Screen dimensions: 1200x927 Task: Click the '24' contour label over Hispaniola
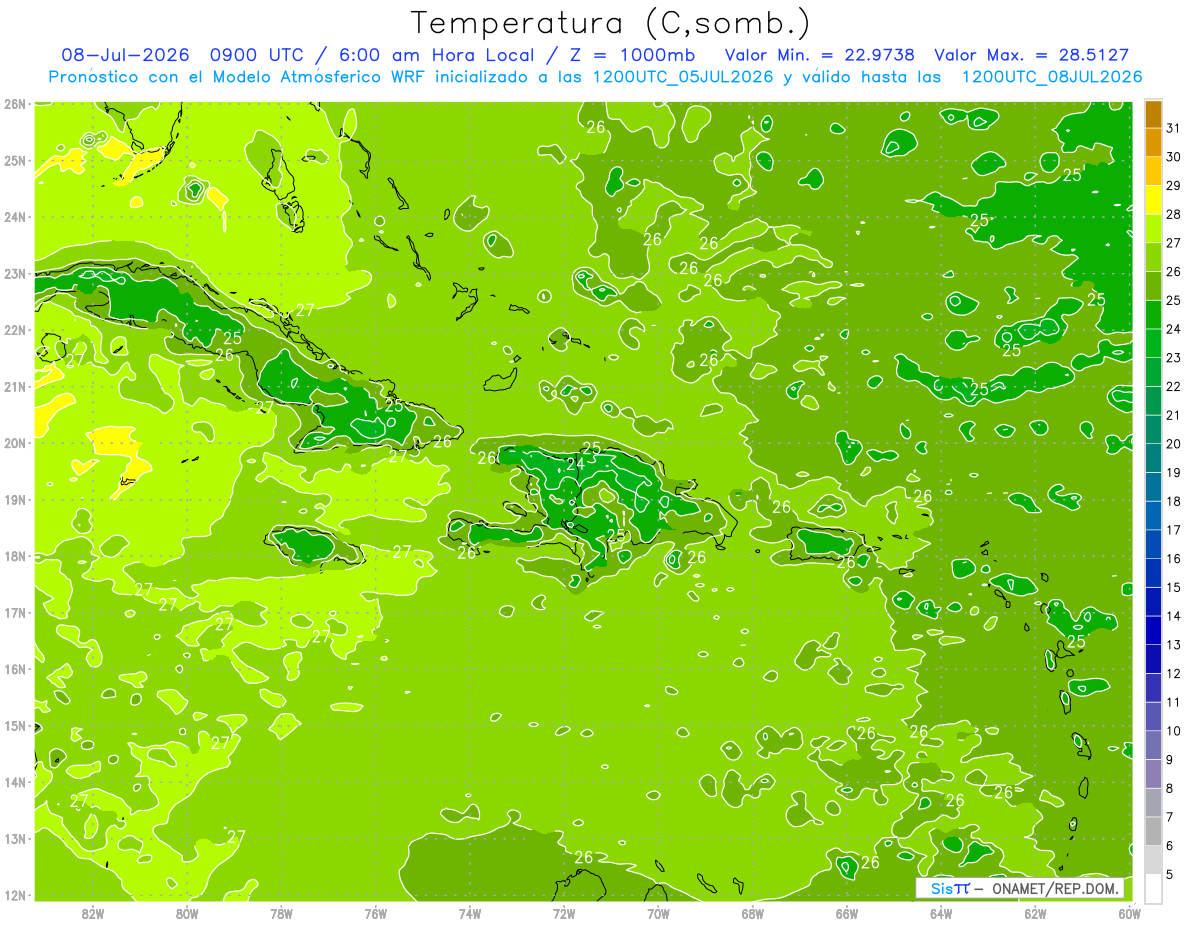point(575,463)
